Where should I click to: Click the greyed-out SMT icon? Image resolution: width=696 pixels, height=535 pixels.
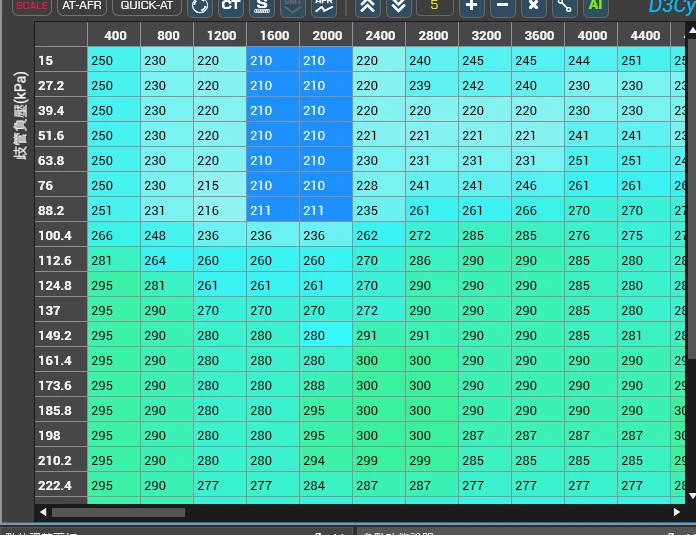(293, 6)
